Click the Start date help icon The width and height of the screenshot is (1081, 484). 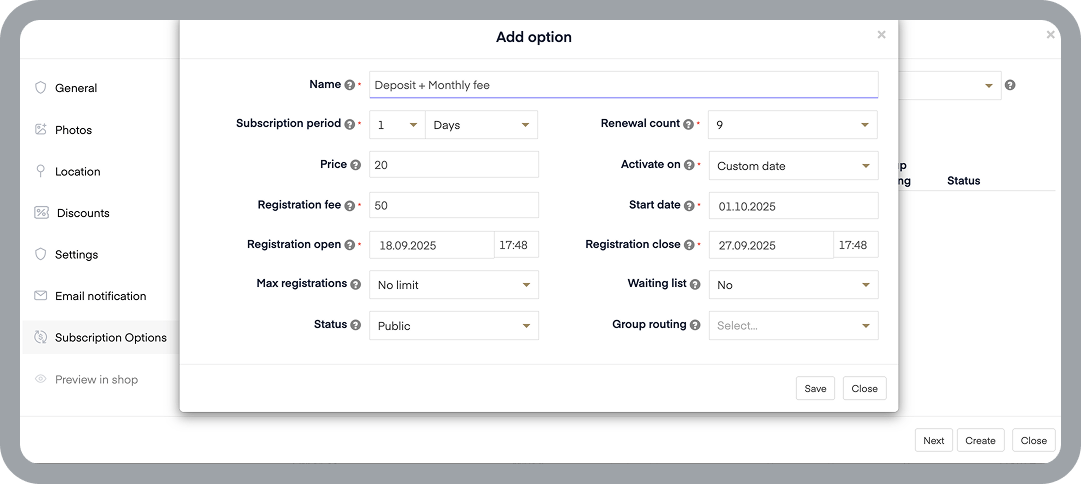689,205
